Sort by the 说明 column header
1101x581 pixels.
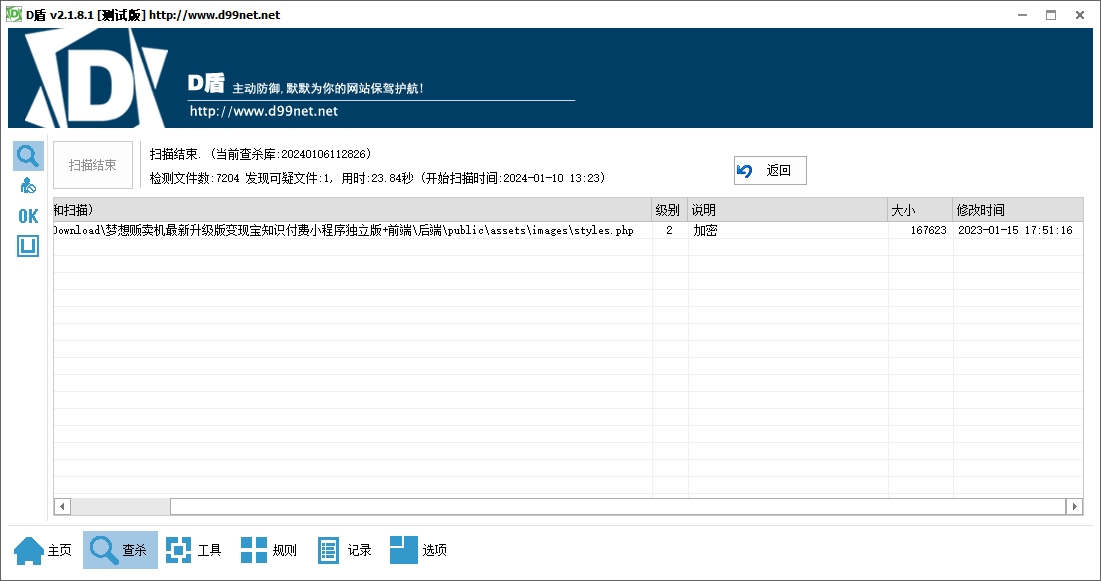(787, 210)
